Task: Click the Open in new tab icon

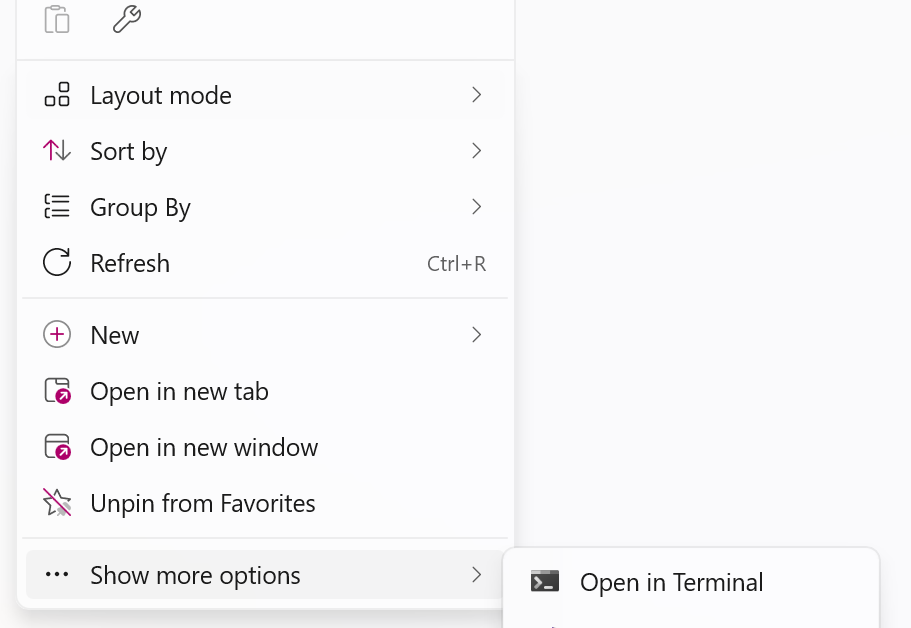Action: [x=57, y=391]
